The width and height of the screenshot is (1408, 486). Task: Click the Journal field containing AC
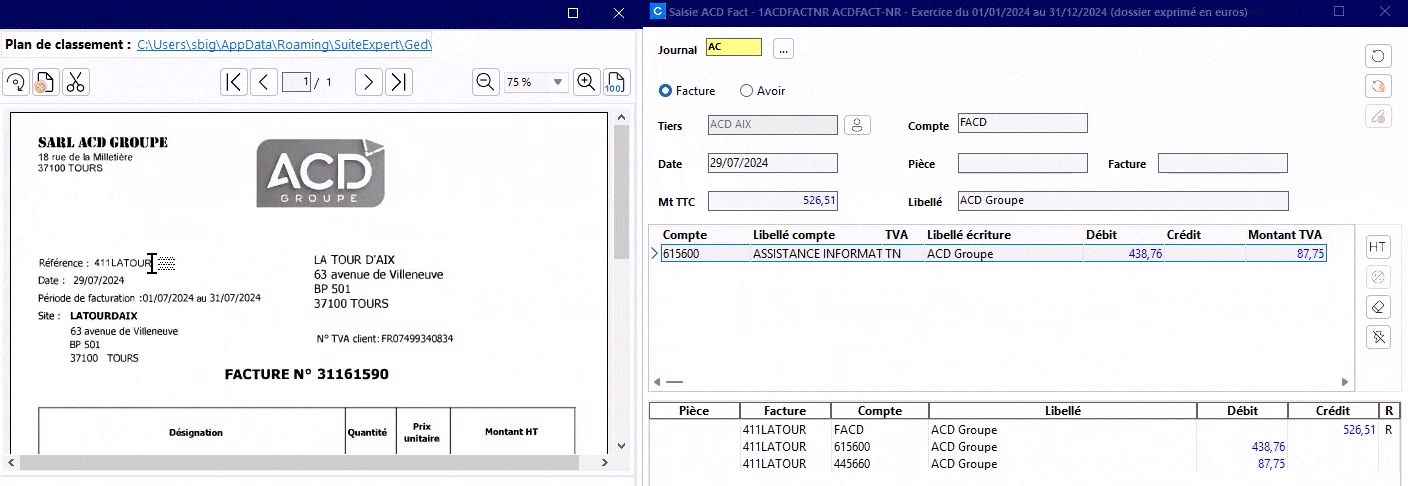click(734, 47)
